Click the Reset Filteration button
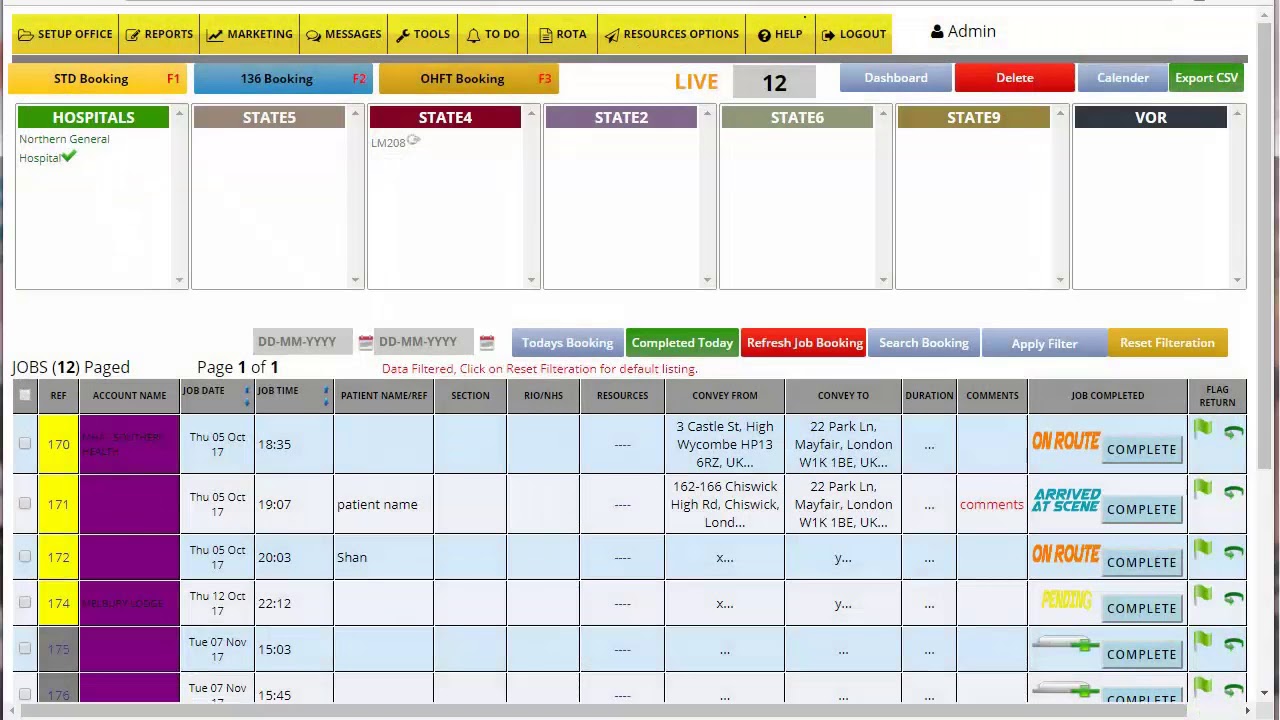 pyautogui.click(x=1167, y=343)
